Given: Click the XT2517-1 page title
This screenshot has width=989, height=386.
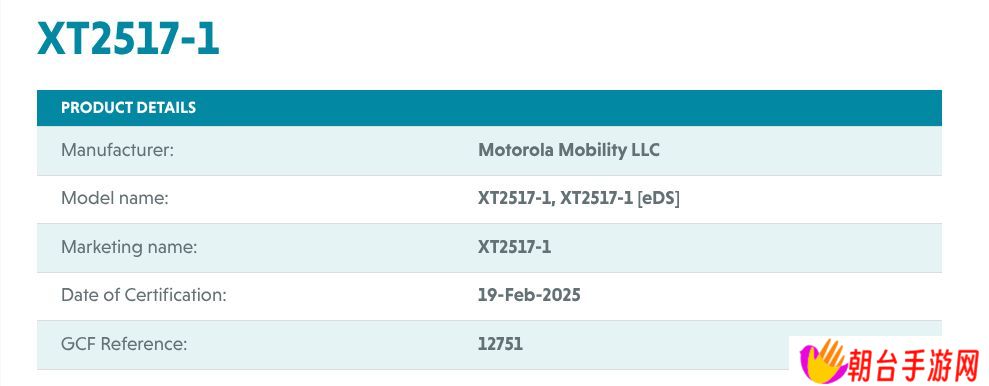Looking at the screenshot, I should click(x=128, y=39).
